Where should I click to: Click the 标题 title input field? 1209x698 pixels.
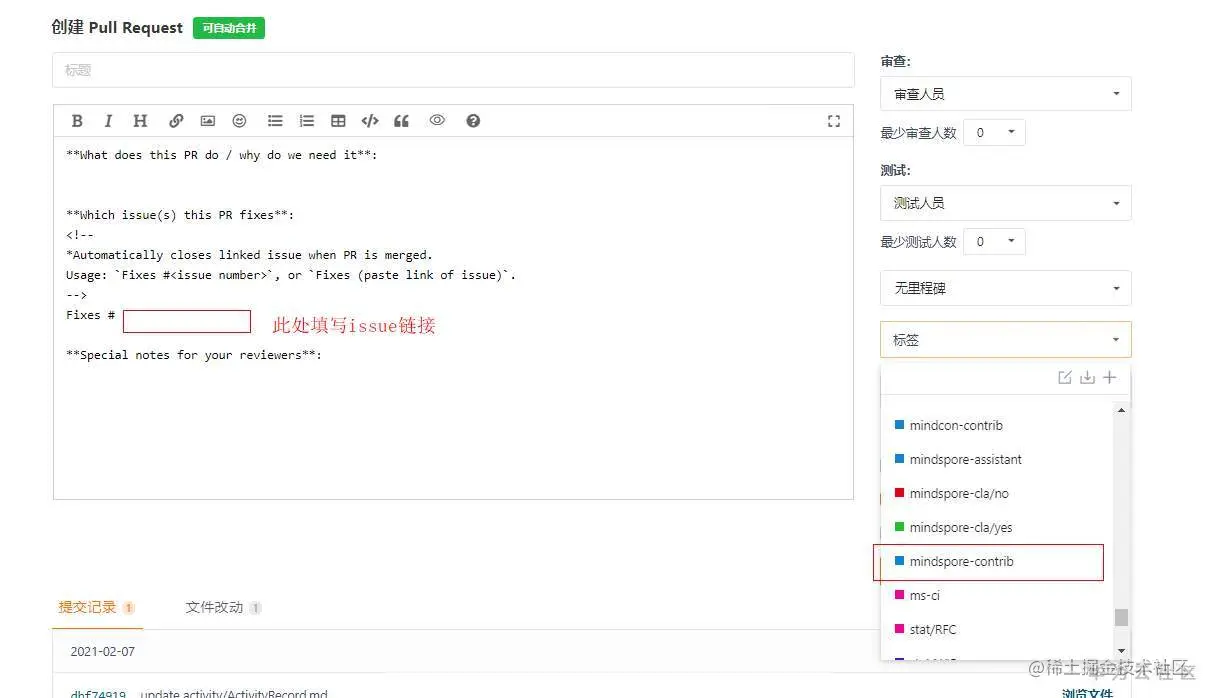click(x=453, y=70)
